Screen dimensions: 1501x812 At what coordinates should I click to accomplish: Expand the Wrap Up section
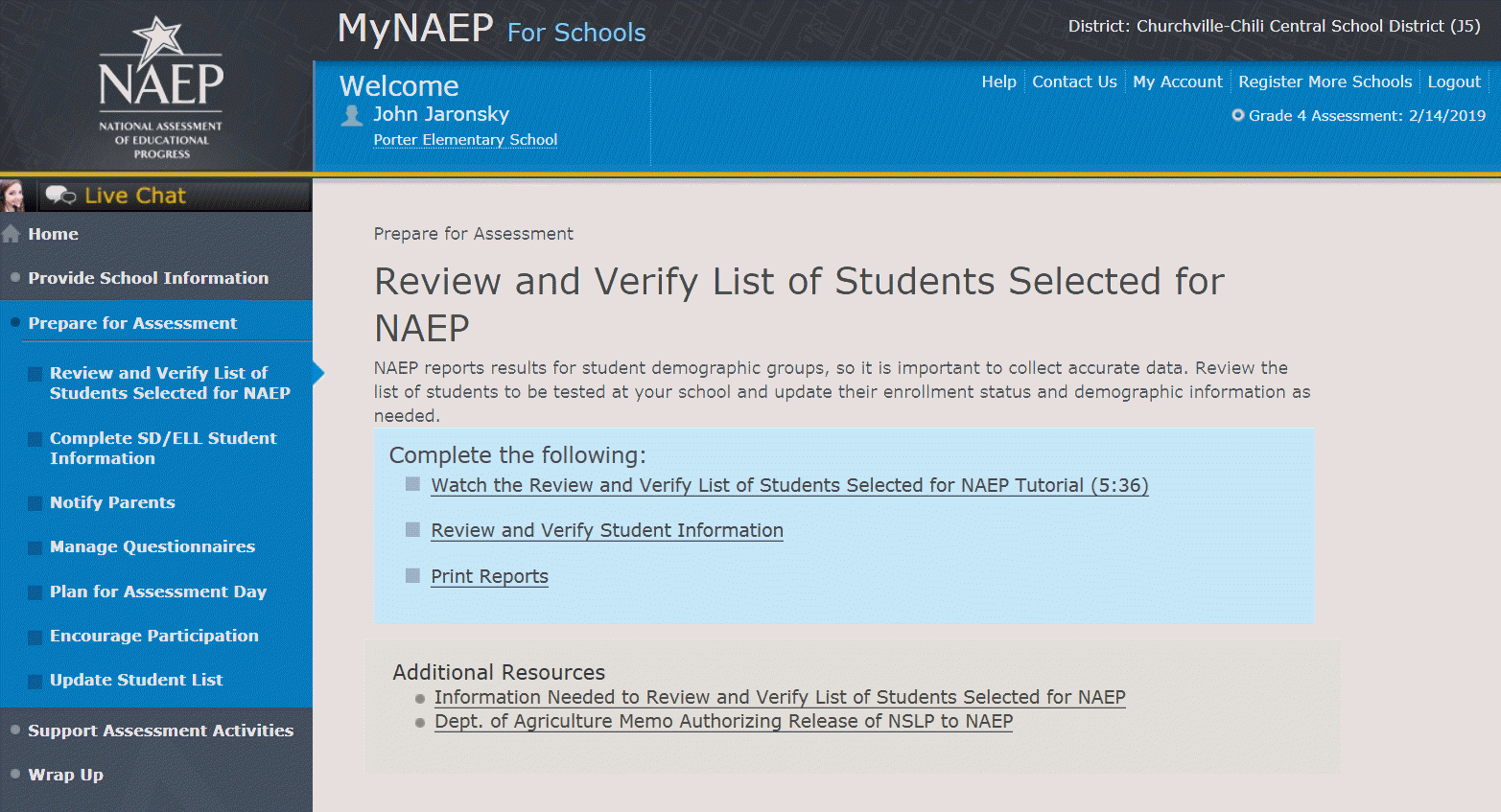pos(65,775)
